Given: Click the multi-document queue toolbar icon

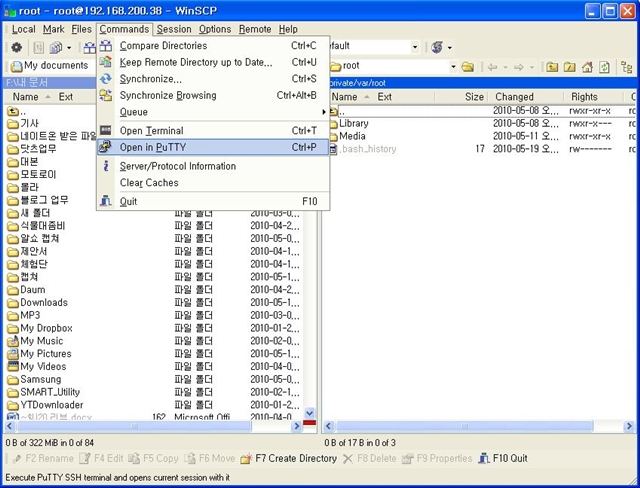Looking at the screenshot, I should pos(56,48).
